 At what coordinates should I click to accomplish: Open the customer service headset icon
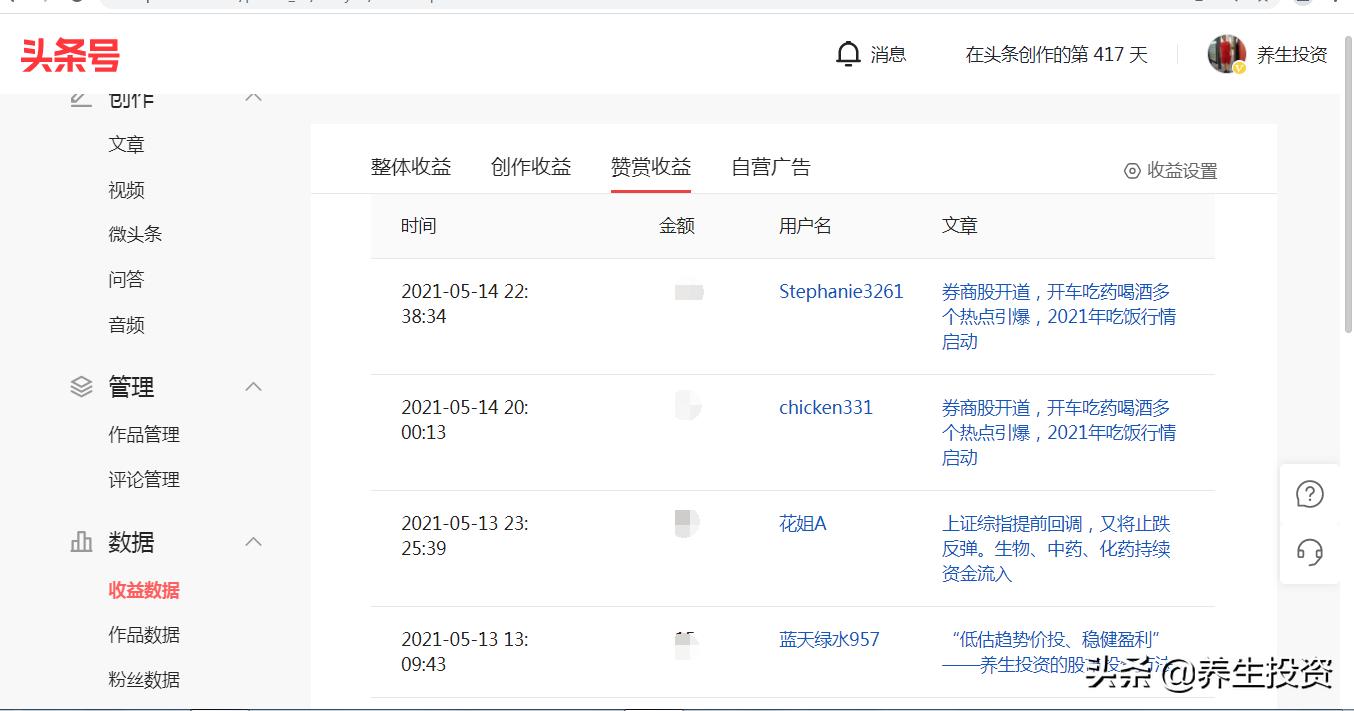coord(1310,551)
